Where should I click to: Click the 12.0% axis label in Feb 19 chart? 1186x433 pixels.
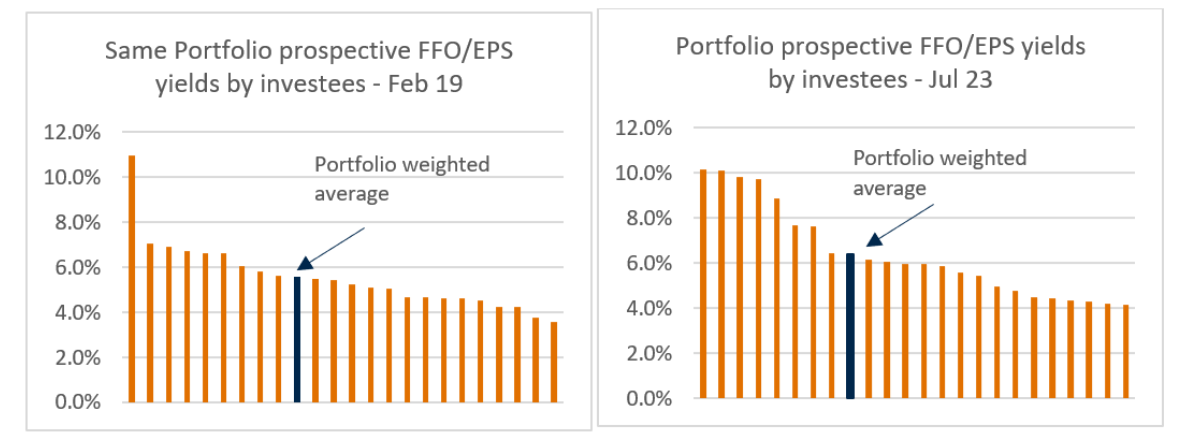[x=70, y=132]
